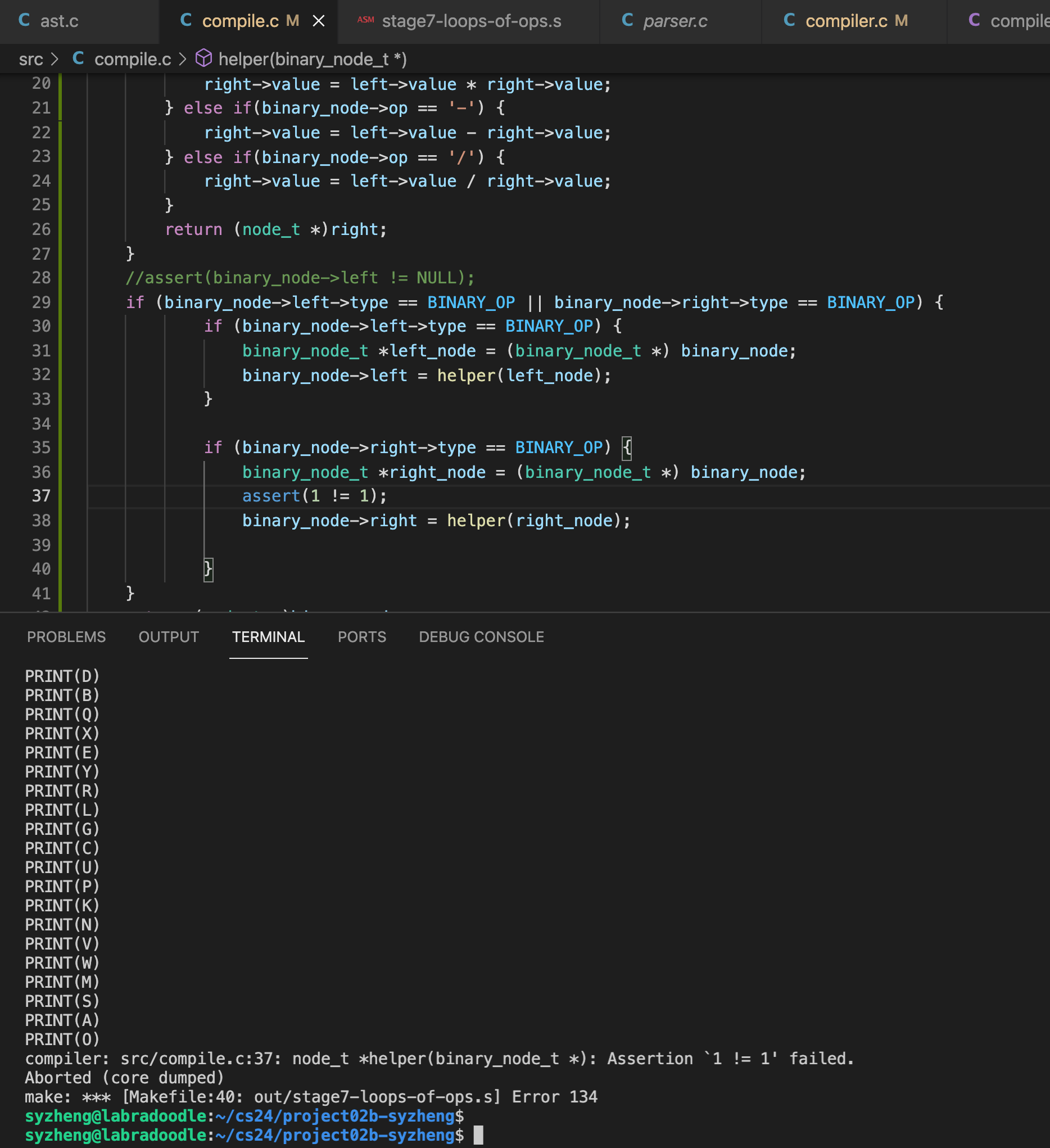Click the C icon in the breadcrumb
The height and width of the screenshot is (1148, 1050).
pos(79,58)
